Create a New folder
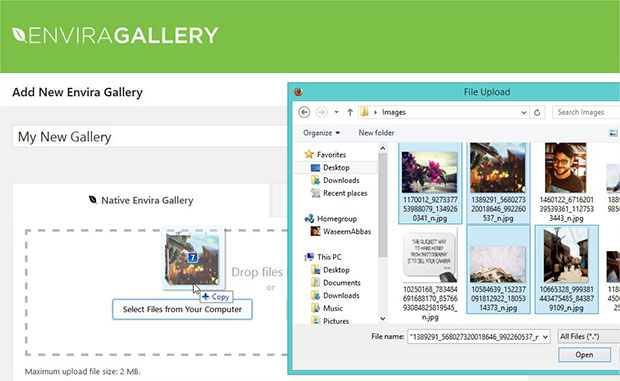Screen dimensions: 620x381 point(376,133)
